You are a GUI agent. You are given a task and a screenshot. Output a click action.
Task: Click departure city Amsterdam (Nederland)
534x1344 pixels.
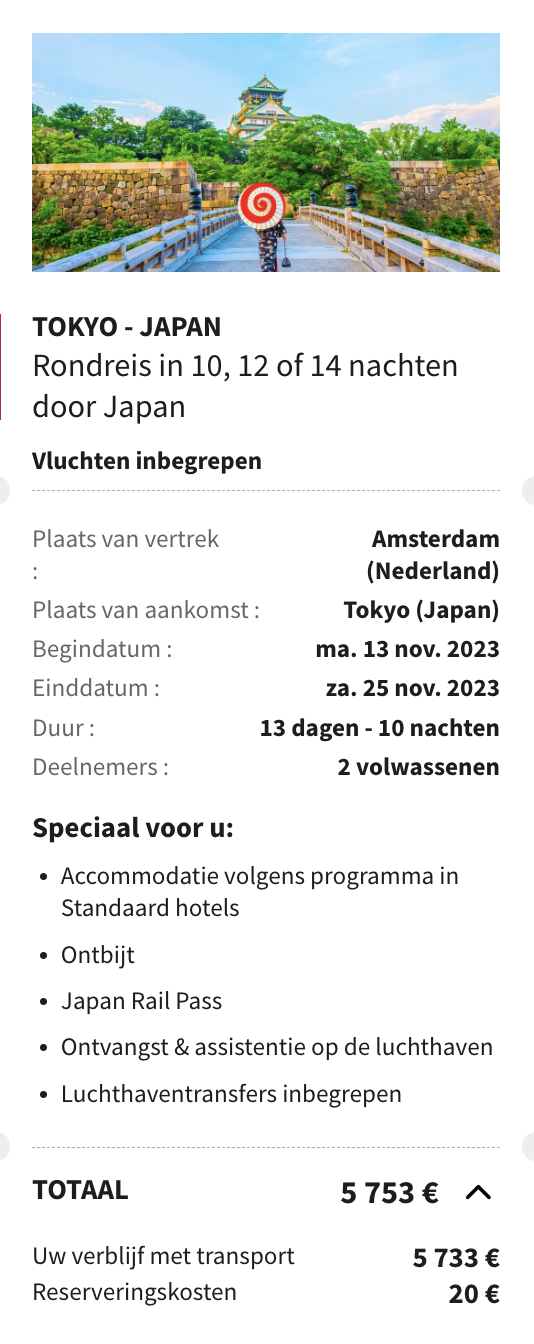click(x=433, y=555)
